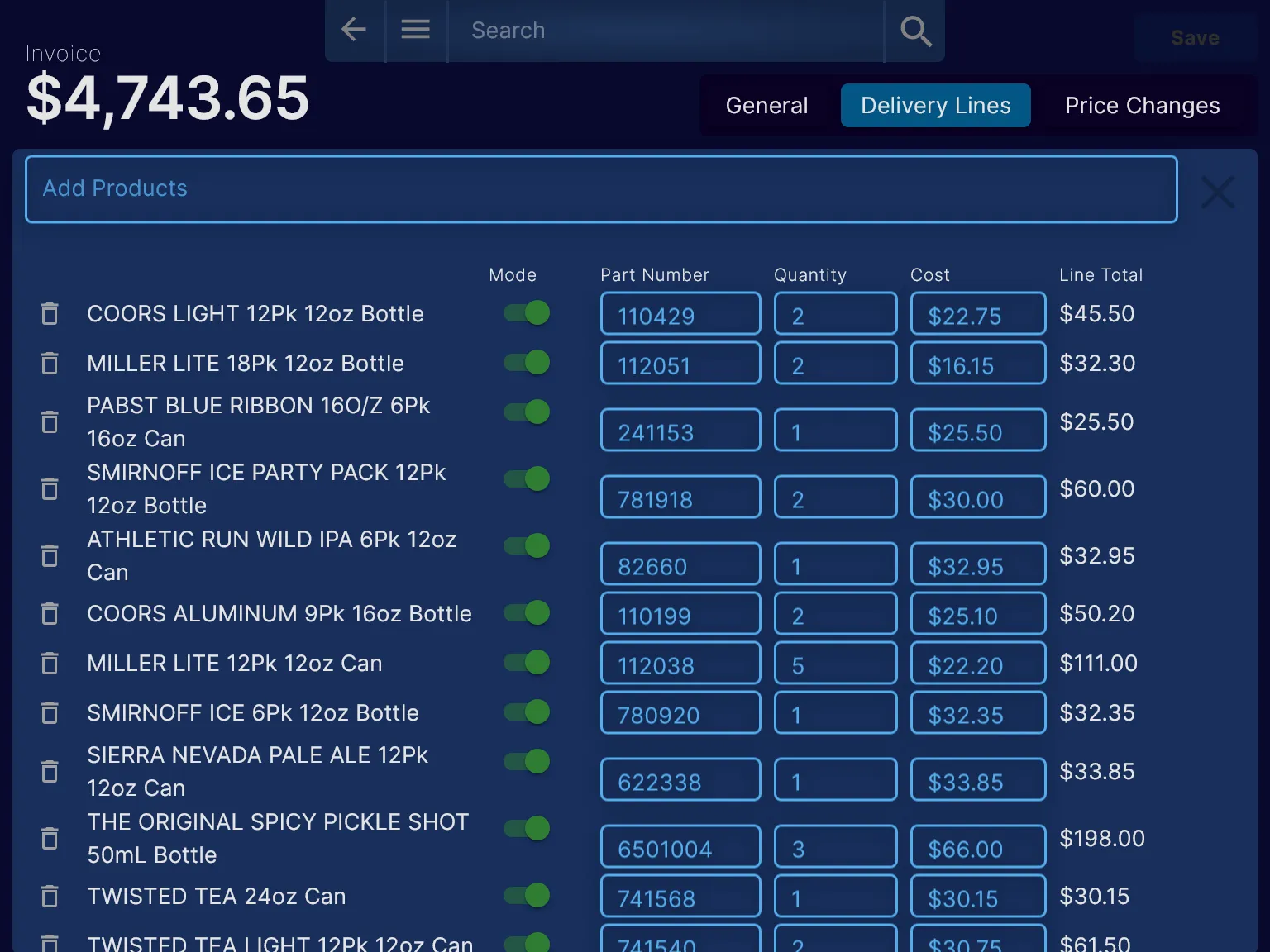Click the Add Products input box
The width and height of the screenshot is (1270, 952).
[601, 189]
